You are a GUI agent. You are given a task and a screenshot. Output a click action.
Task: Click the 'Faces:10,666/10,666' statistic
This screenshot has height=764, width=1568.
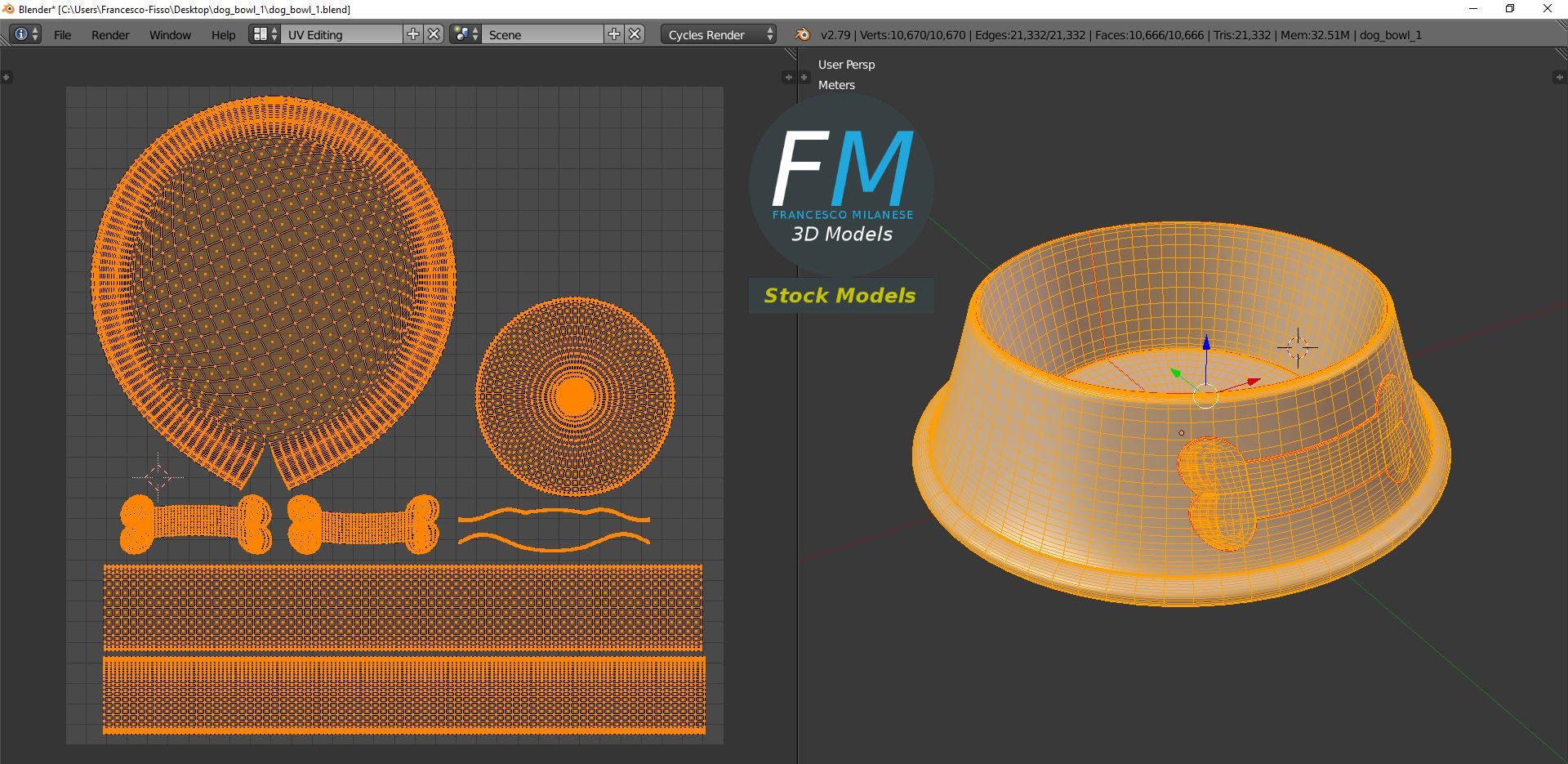coord(1150,35)
